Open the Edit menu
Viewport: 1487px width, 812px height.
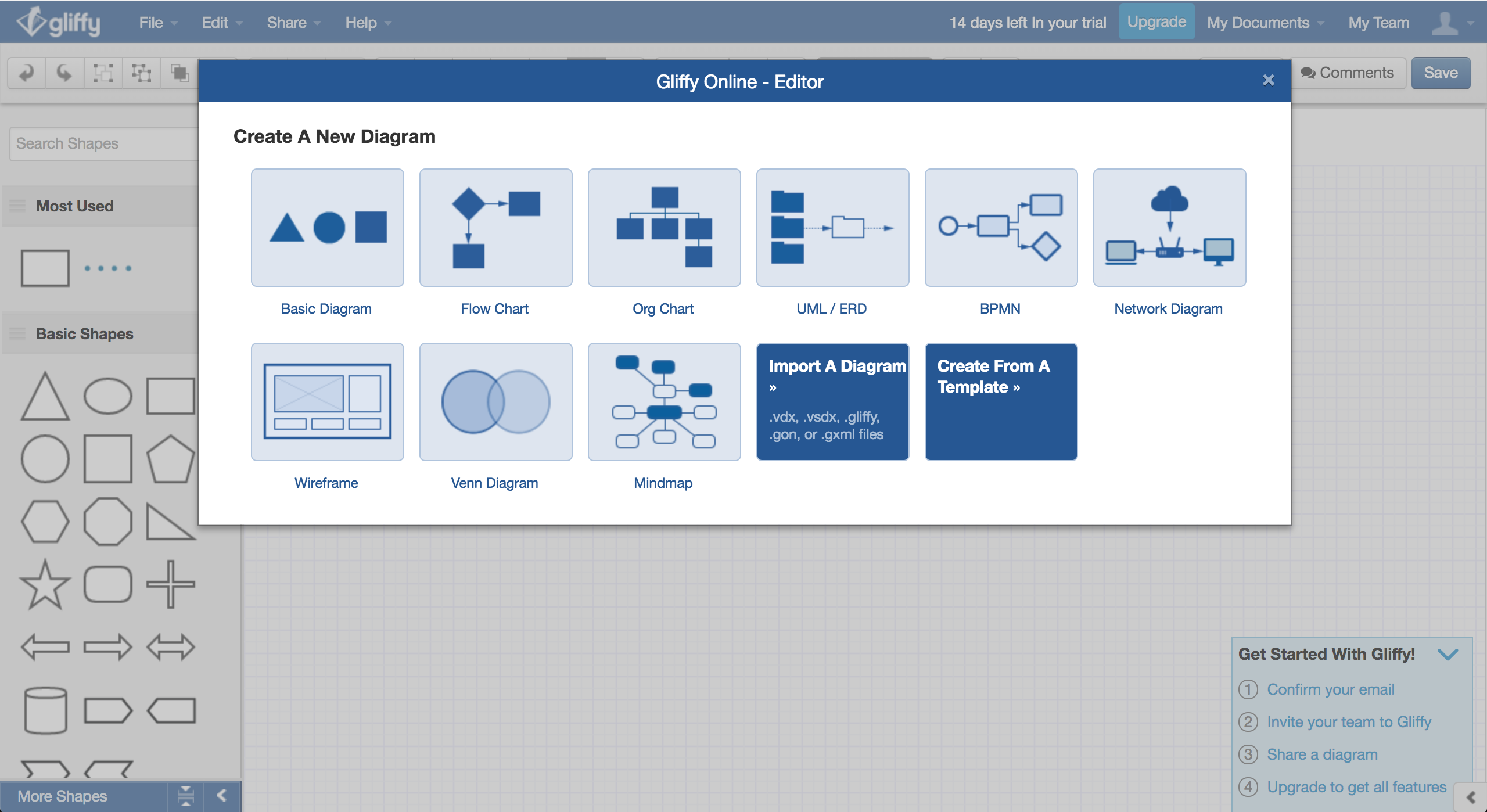click(x=222, y=23)
